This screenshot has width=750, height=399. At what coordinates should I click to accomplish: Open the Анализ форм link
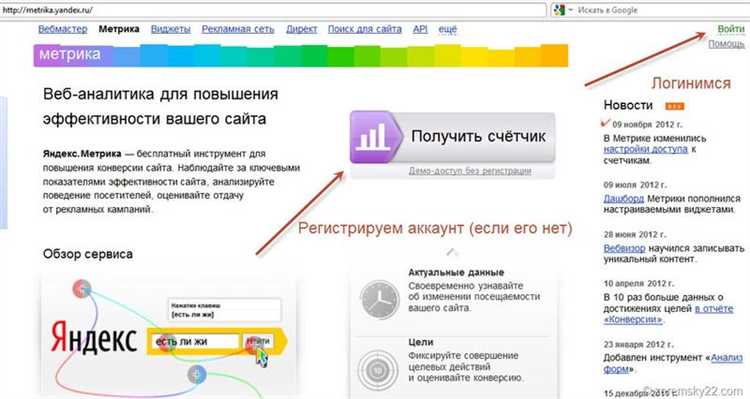coord(673,363)
